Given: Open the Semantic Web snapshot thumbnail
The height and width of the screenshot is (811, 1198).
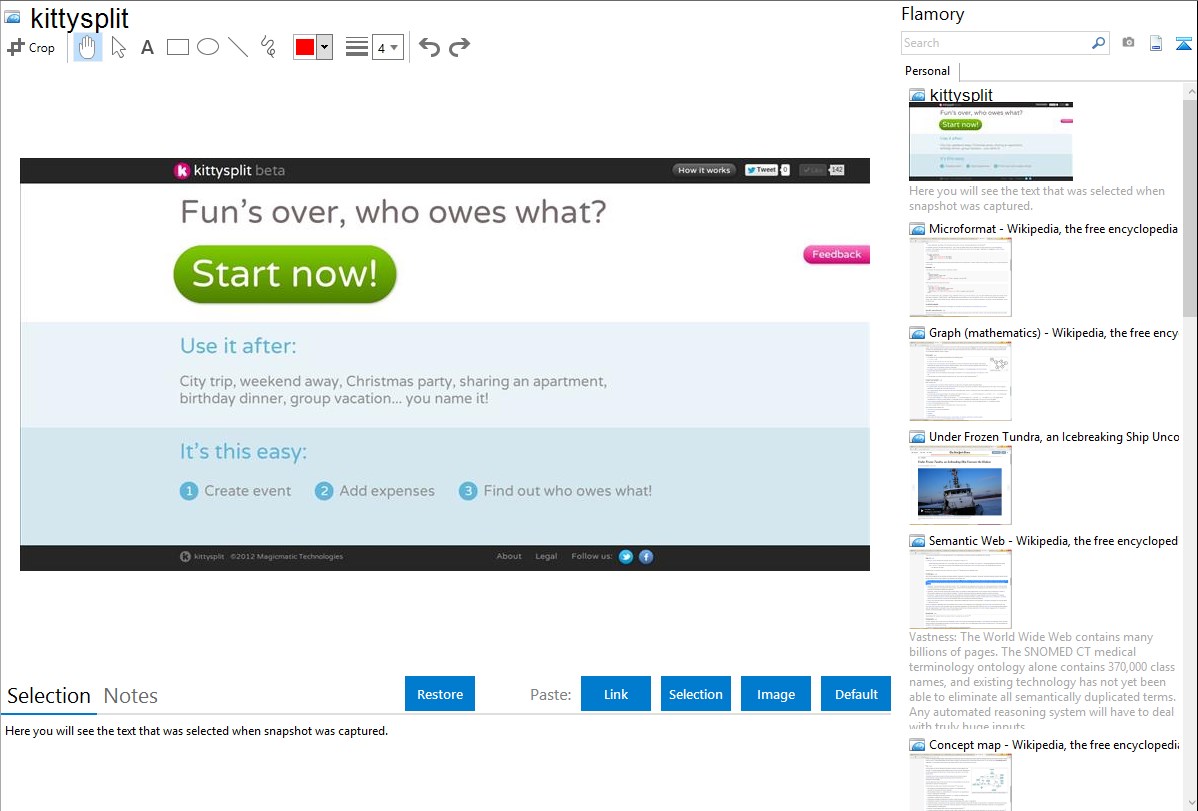Looking at the screenshot, I should 960,589.
